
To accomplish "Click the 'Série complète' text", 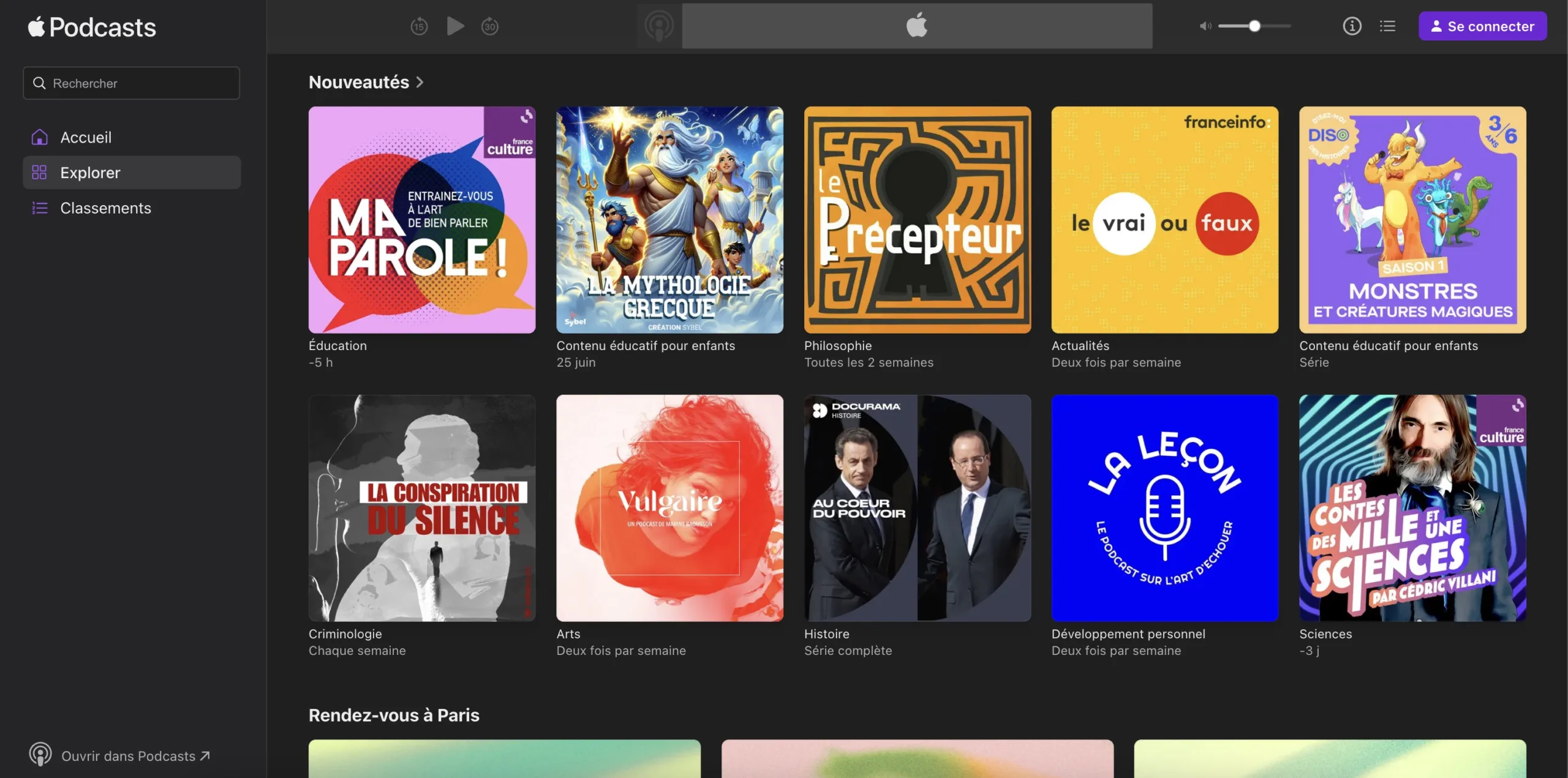I will 848,651.
